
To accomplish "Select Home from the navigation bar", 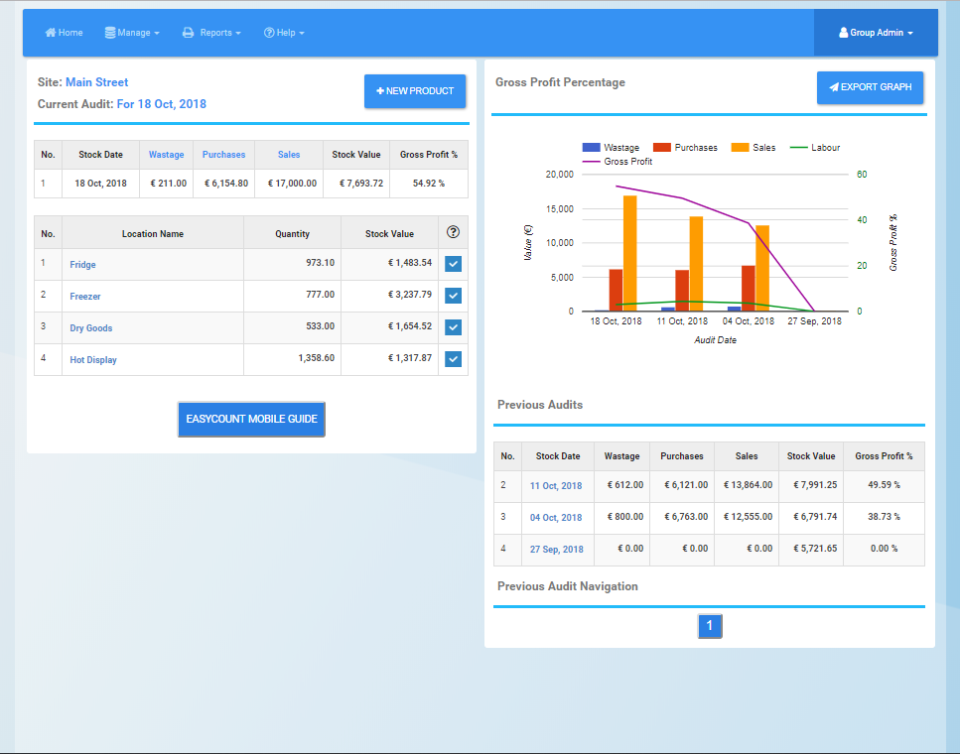I will 63,32.
